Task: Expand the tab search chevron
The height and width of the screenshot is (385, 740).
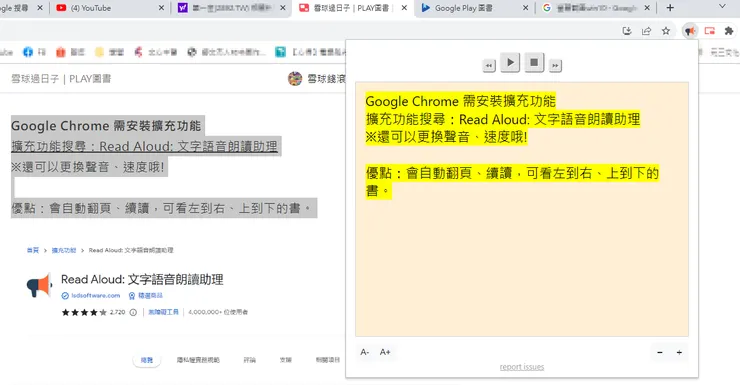Action: pyautogui.click(x=722, y=7)
